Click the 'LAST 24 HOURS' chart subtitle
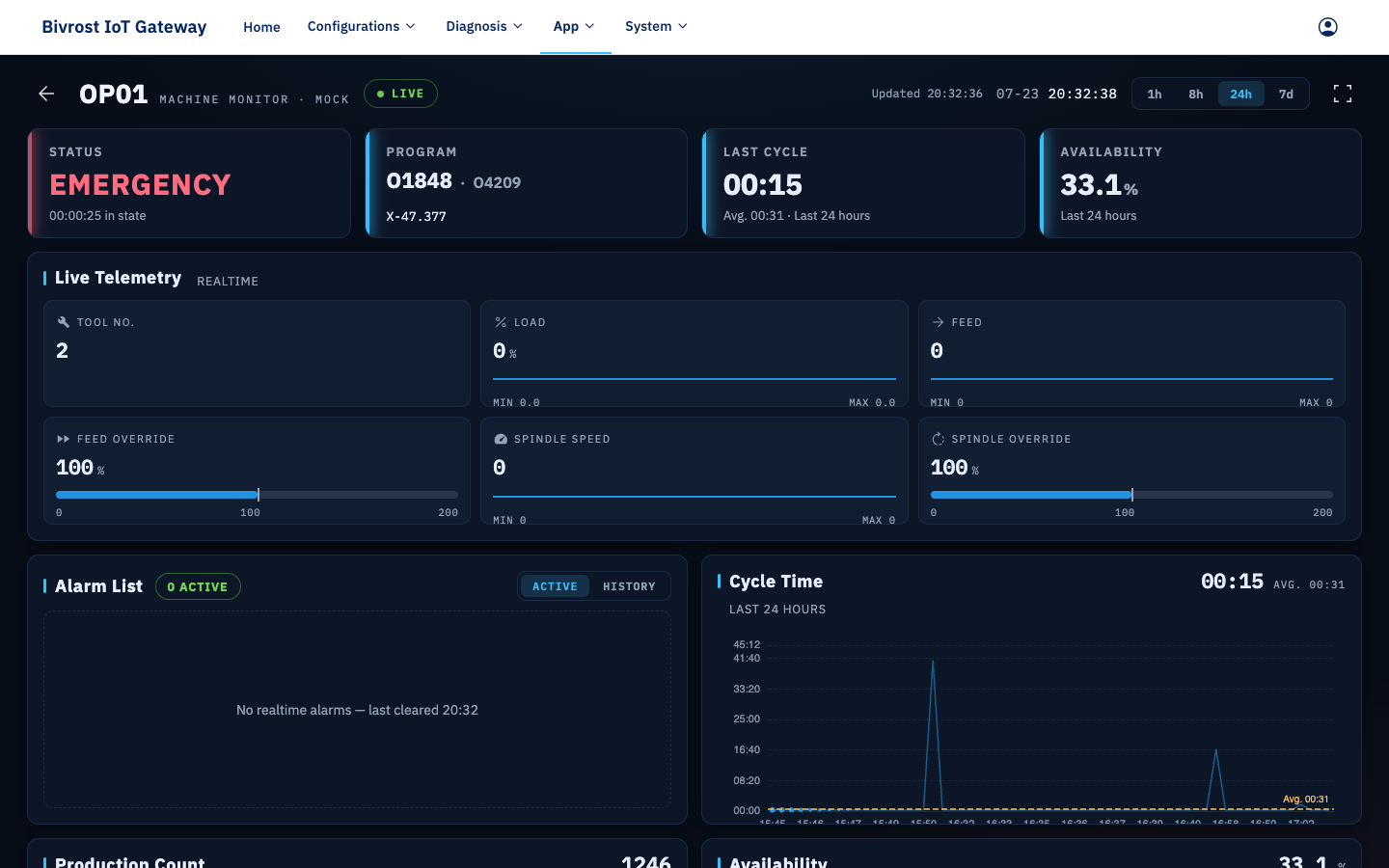Viewport: 1389px width, 868px height. click(777, 610)
